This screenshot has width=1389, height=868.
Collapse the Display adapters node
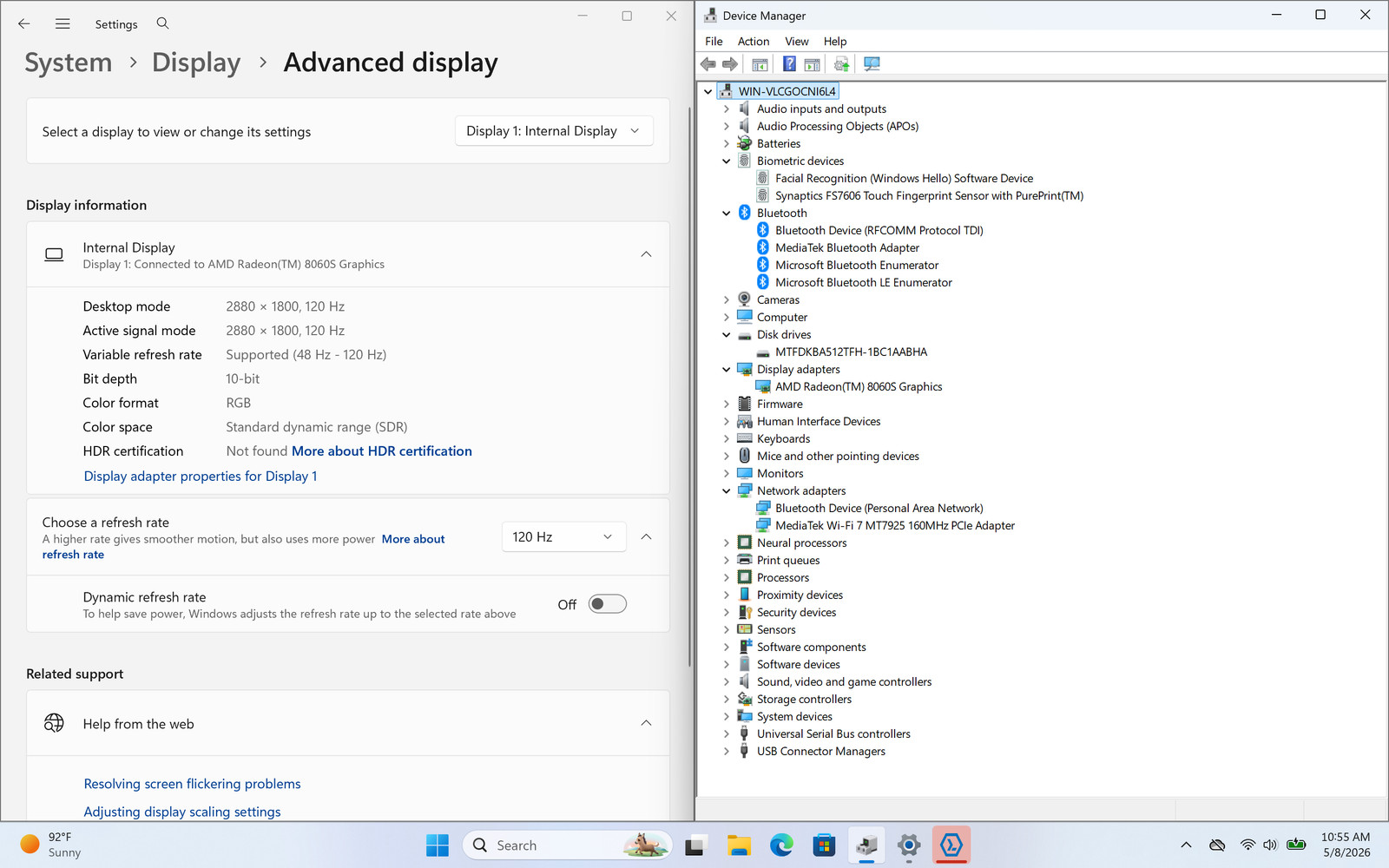pos(727,369)
